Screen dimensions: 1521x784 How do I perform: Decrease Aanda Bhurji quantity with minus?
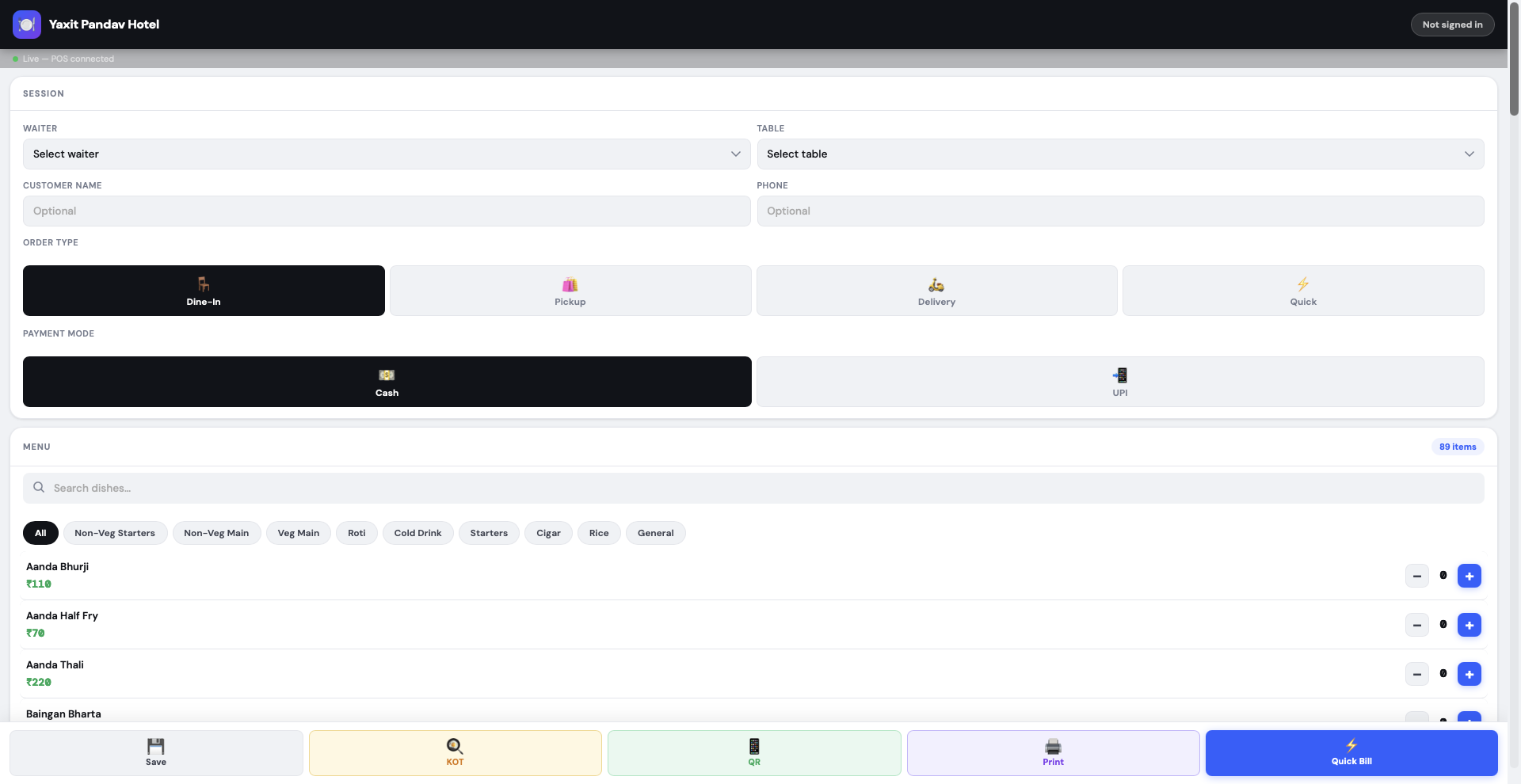(x=1416, y=576)
